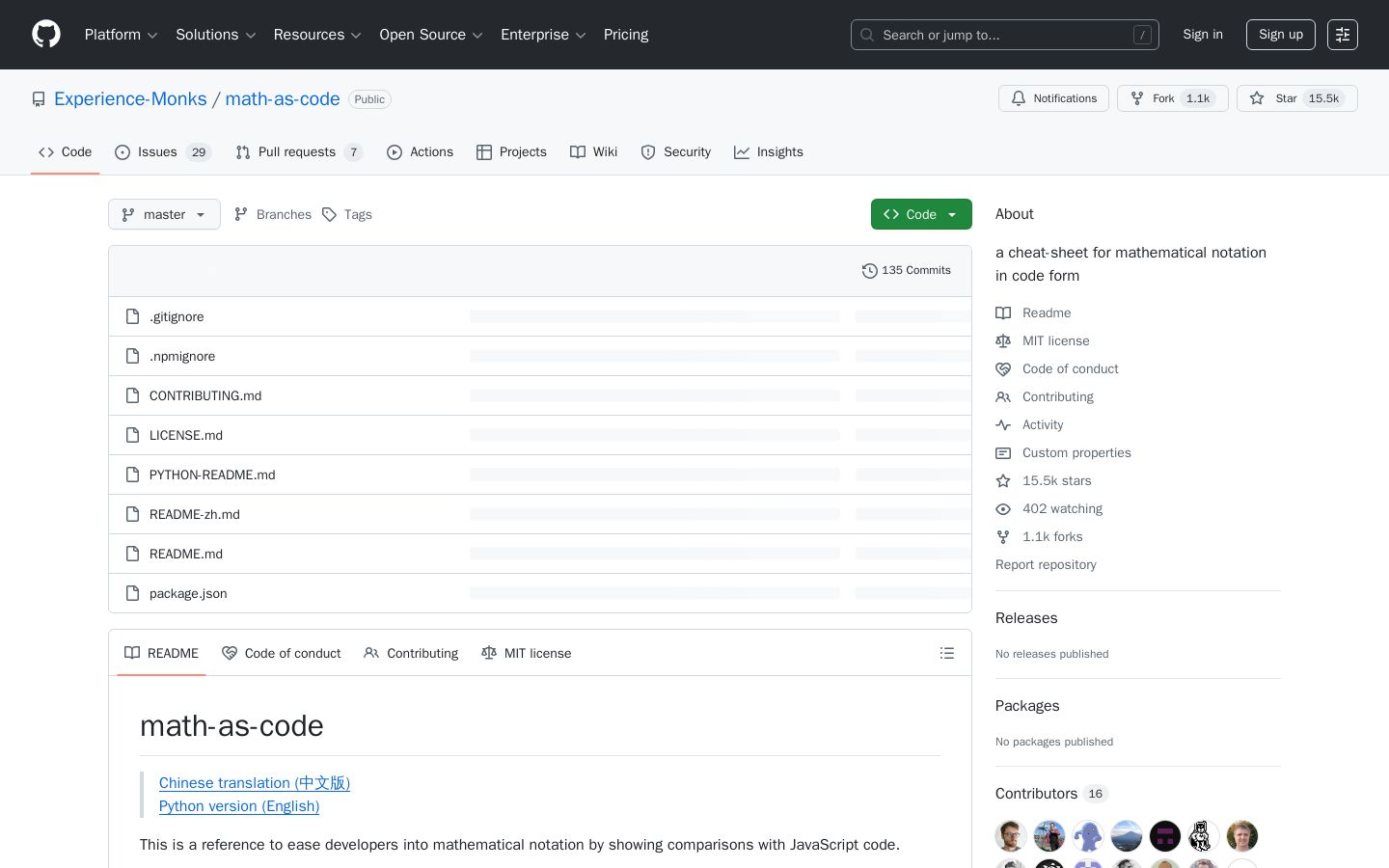
Task: View all Branches
Action: 273,214
